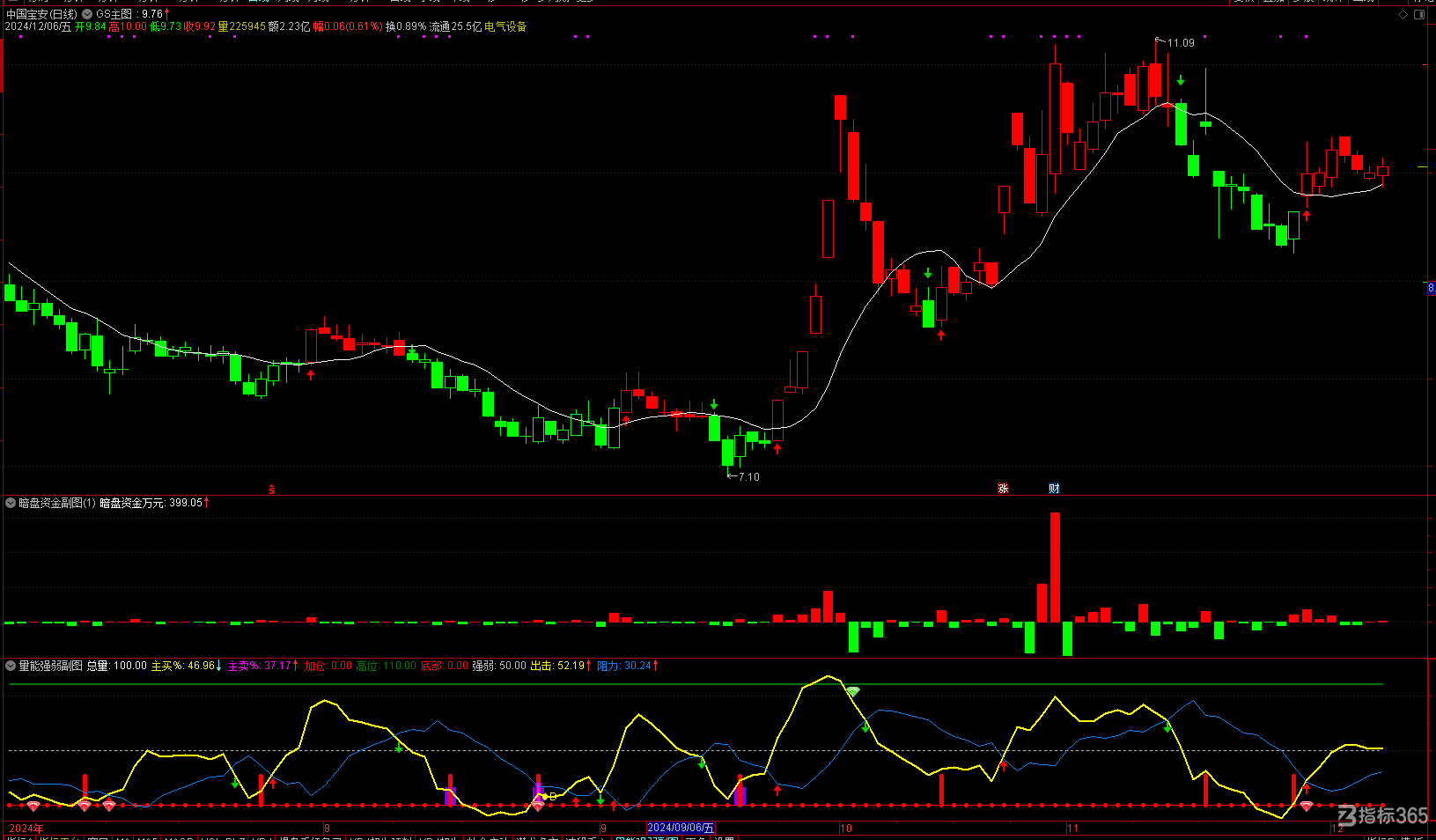Screen dimensions: 1436x840
Task: Click the 量能强弱副图 panel title
Action: pos(50,666)
